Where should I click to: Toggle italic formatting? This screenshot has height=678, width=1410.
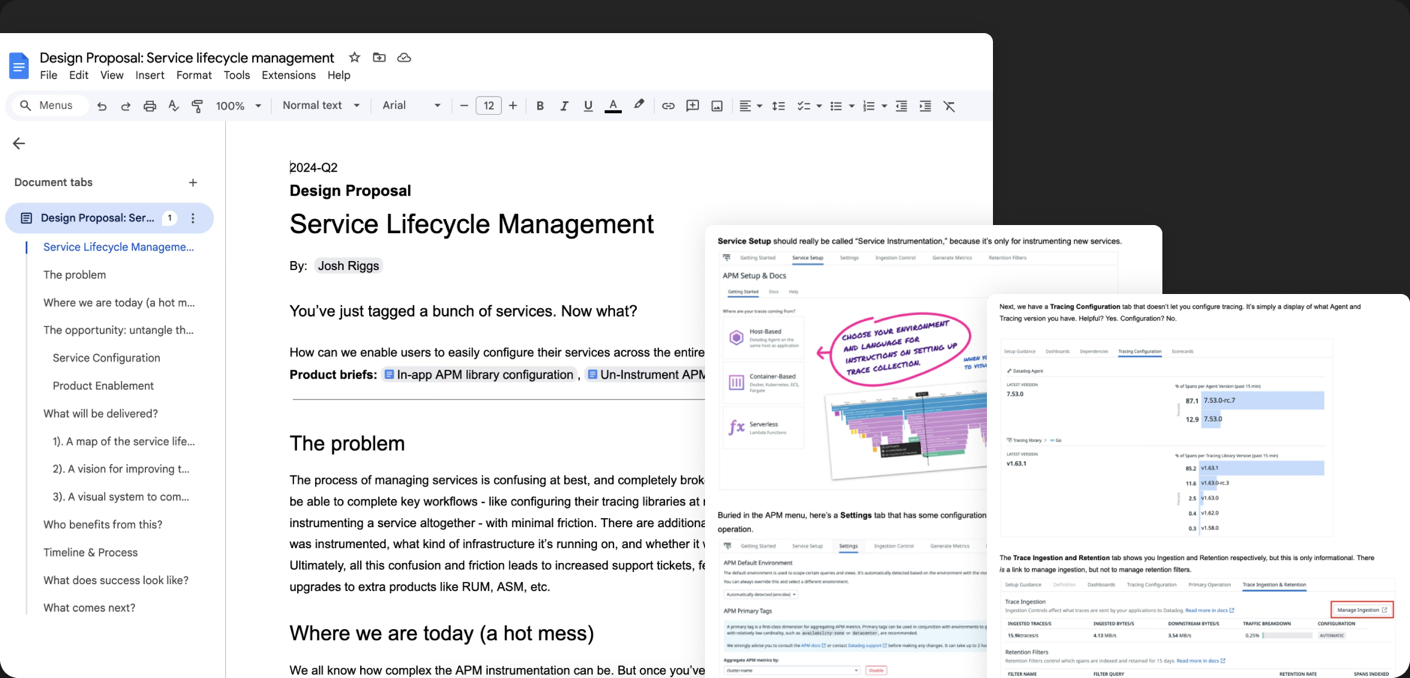pos(564,106)
